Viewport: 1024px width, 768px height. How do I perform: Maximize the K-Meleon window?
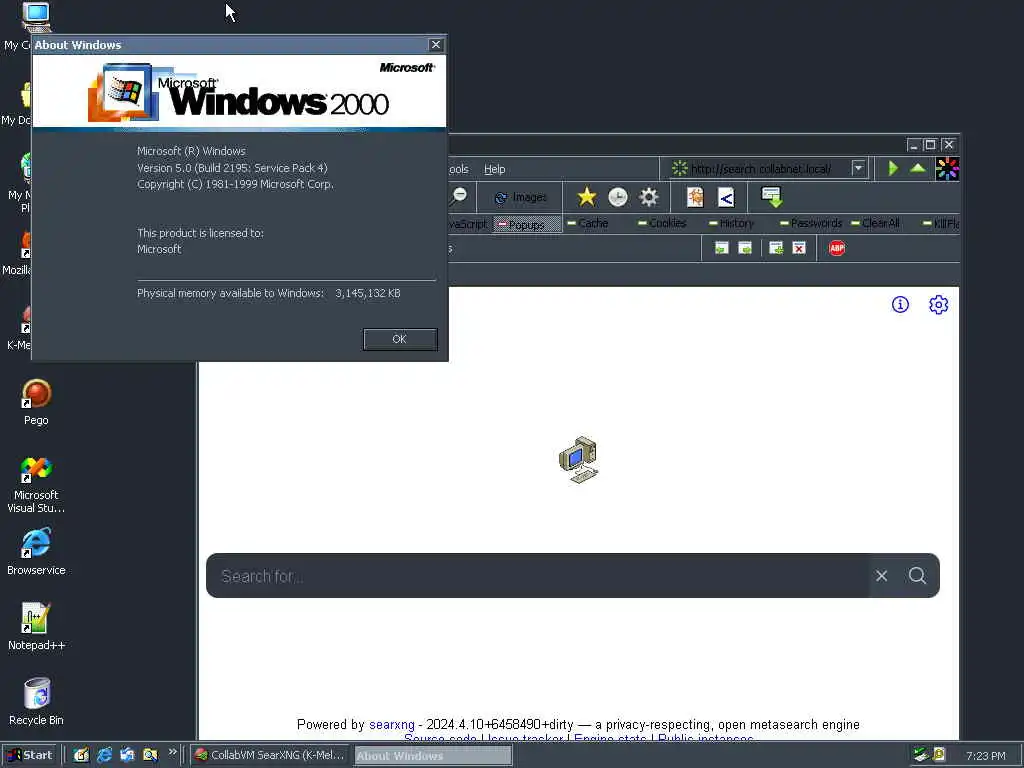click(931, 144)
